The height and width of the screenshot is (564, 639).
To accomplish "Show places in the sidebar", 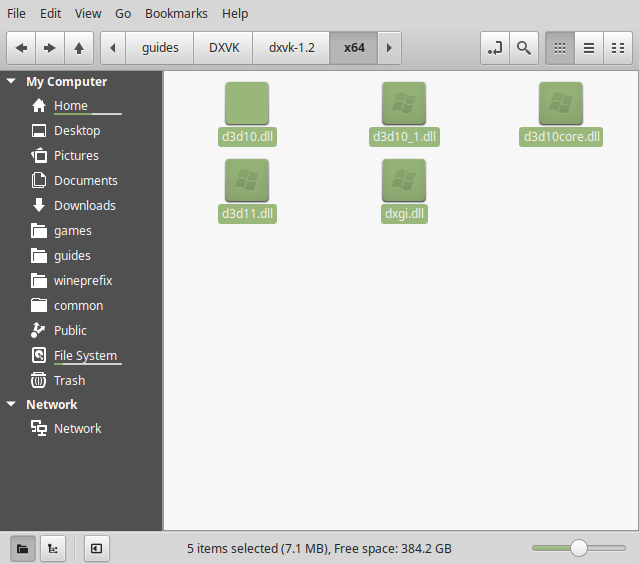I will click(x=22, y=549).
